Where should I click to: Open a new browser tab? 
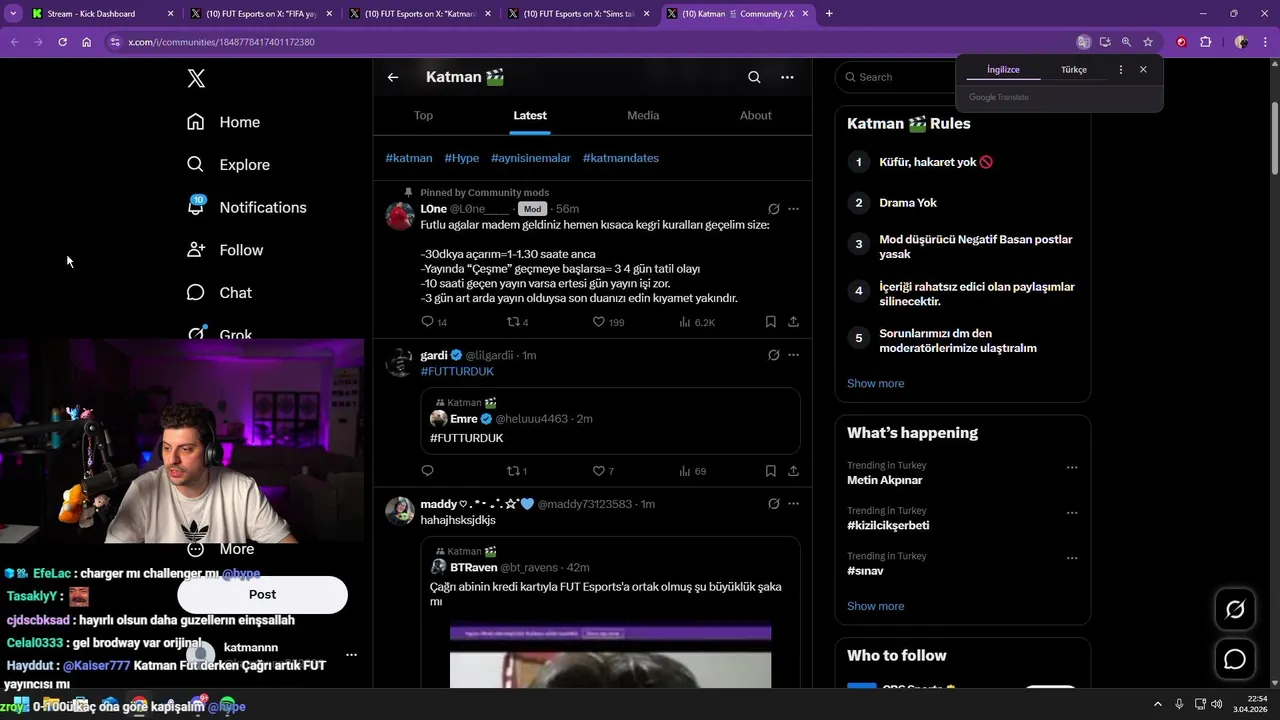(x=829, y=14)
